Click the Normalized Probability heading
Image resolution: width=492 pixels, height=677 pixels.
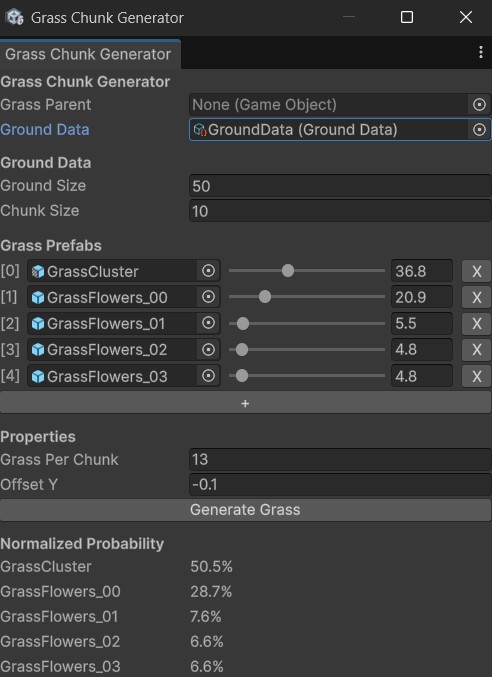coord(82,544)
